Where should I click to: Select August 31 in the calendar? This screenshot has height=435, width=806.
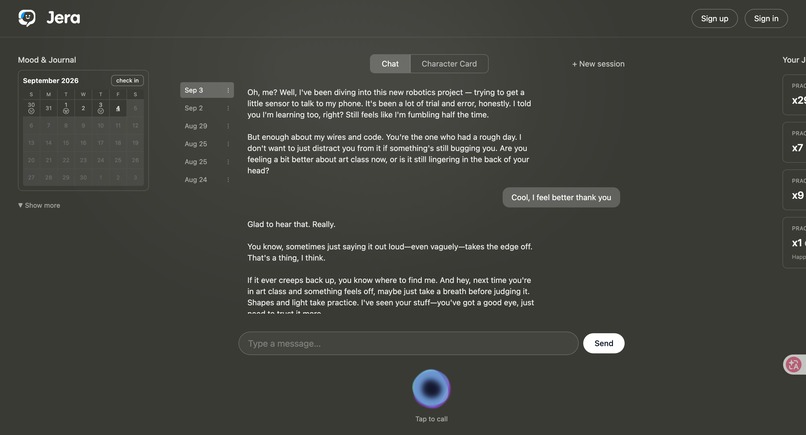[48, 108]
